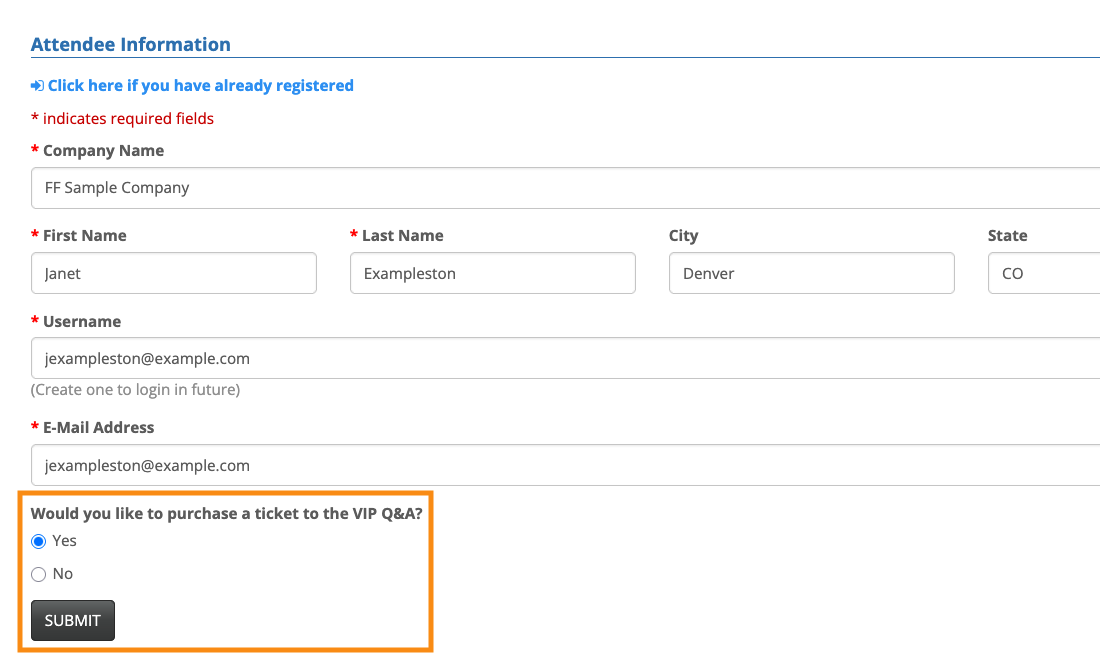Focus the State field showing CO

pos(1043,273)
